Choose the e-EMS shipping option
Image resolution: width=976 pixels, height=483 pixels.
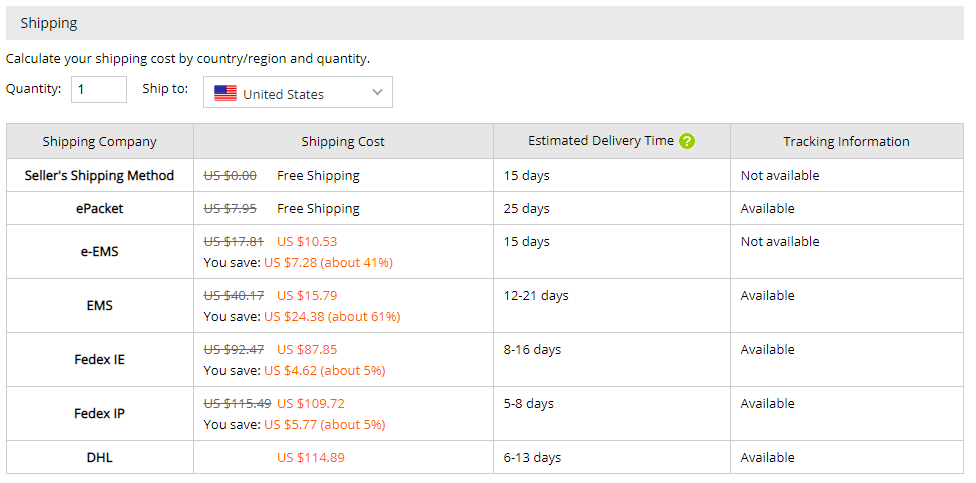[100, 252]
